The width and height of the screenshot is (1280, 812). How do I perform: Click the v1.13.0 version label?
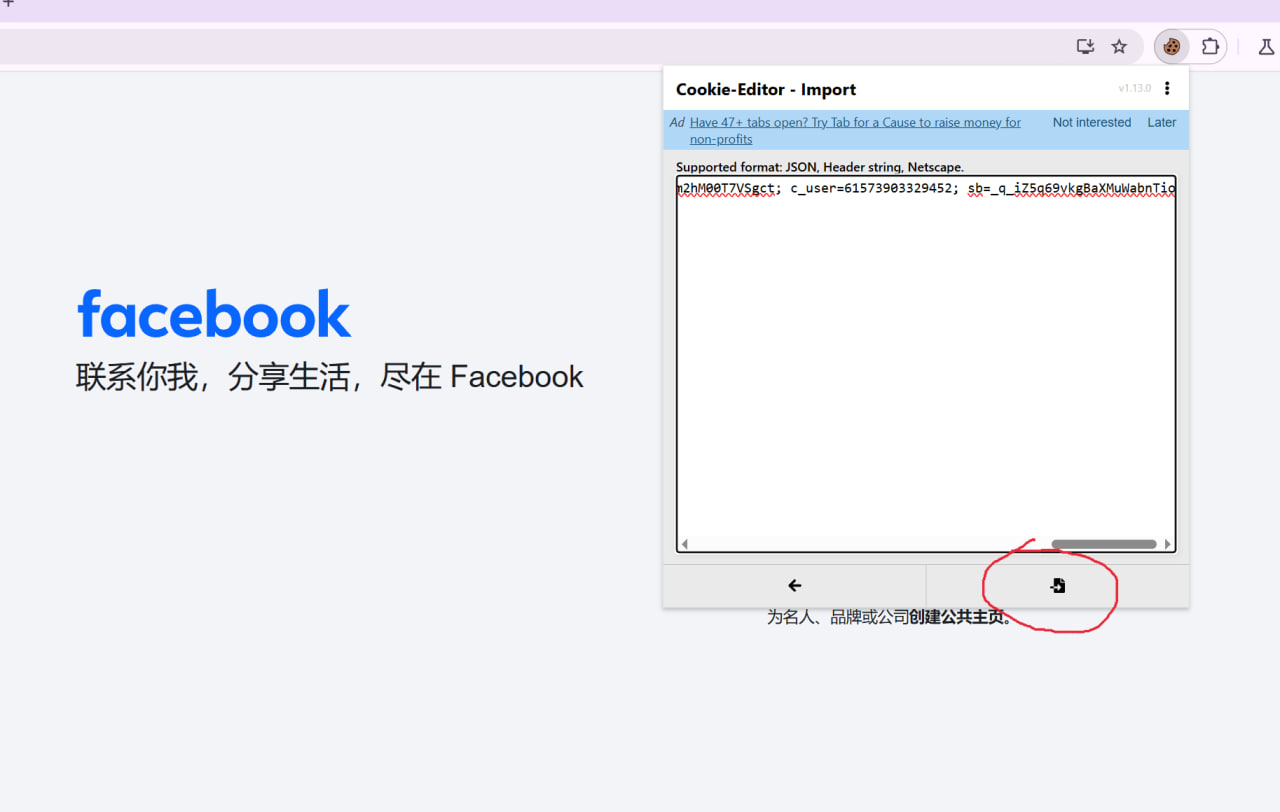[1134, 89]
